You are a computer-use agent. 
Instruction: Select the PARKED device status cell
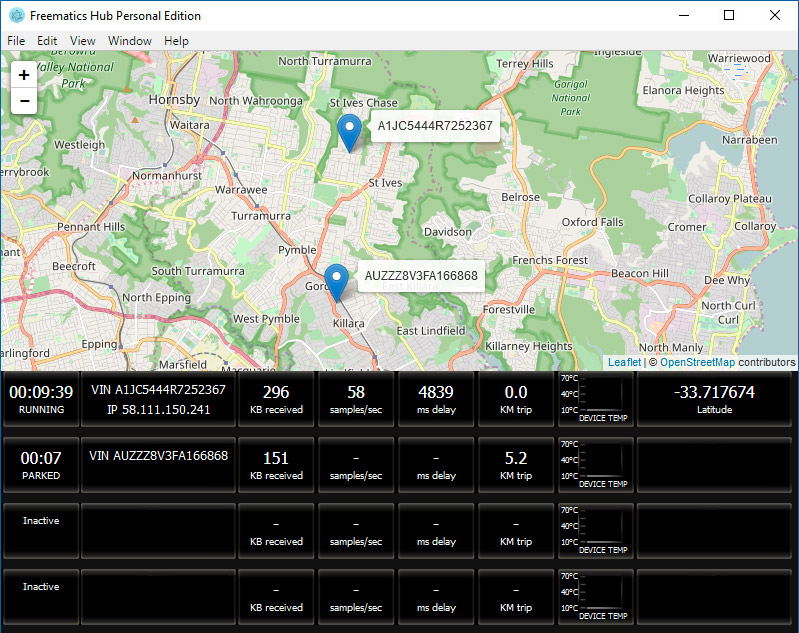click(41, 465)
